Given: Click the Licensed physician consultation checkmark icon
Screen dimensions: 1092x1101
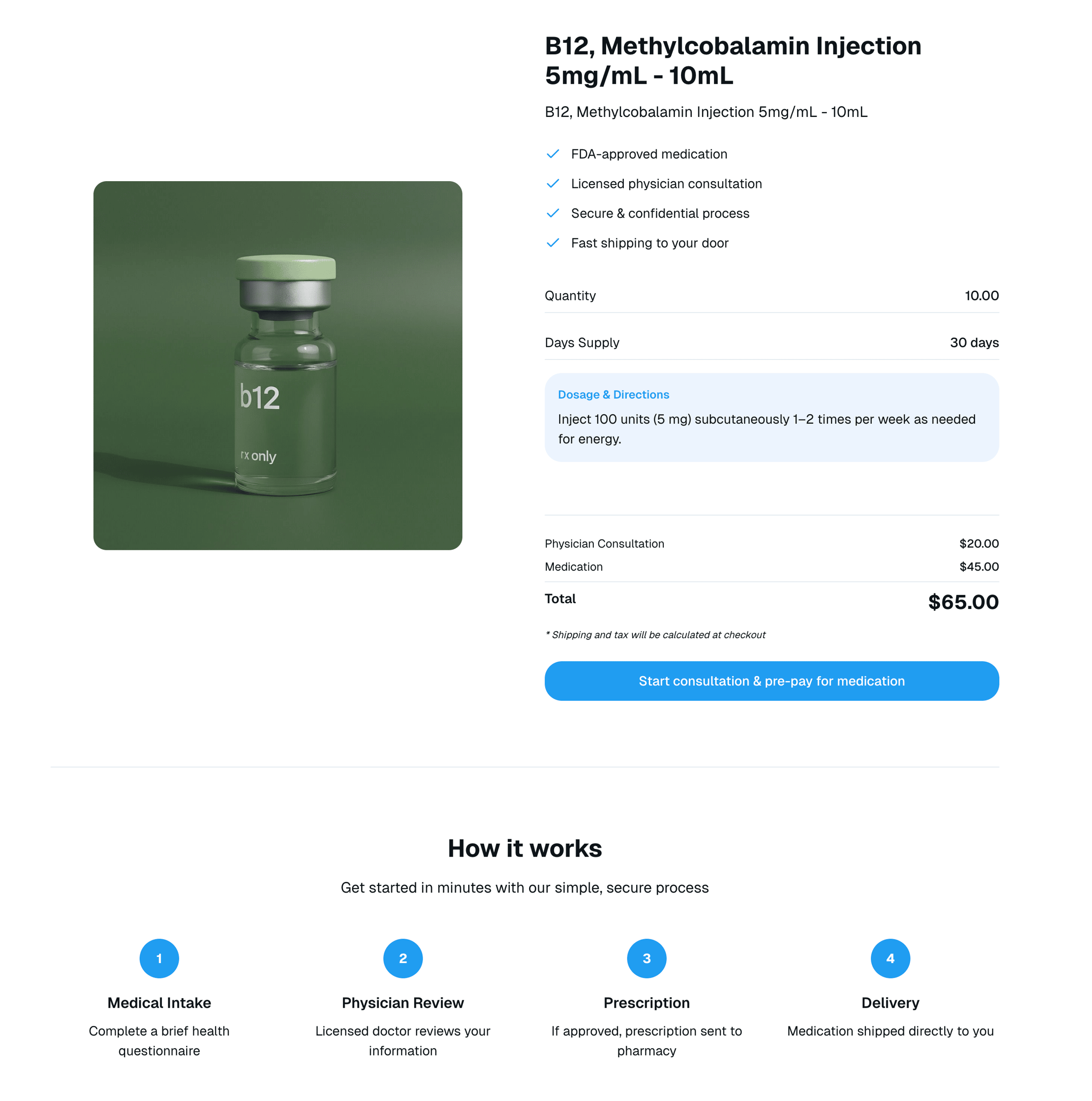Looking at the screenshot, I should click(x=552, y=184).
